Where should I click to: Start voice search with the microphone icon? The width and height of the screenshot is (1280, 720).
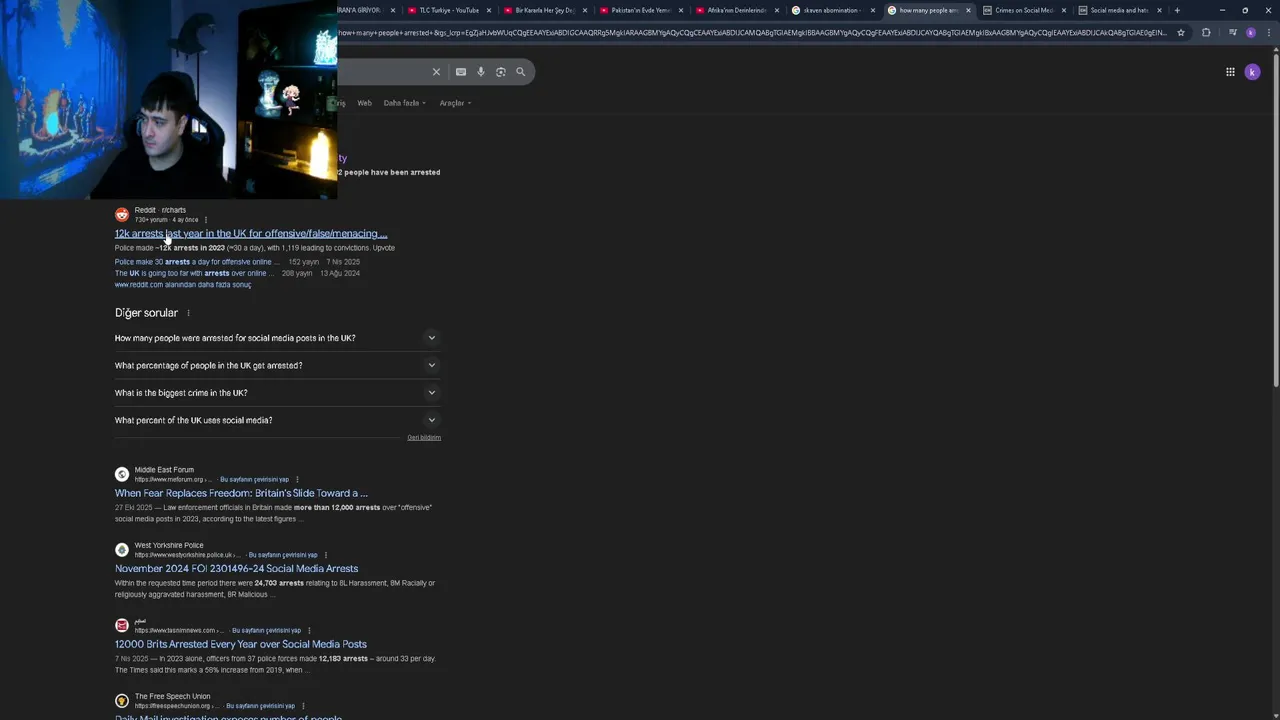point(481,72)
